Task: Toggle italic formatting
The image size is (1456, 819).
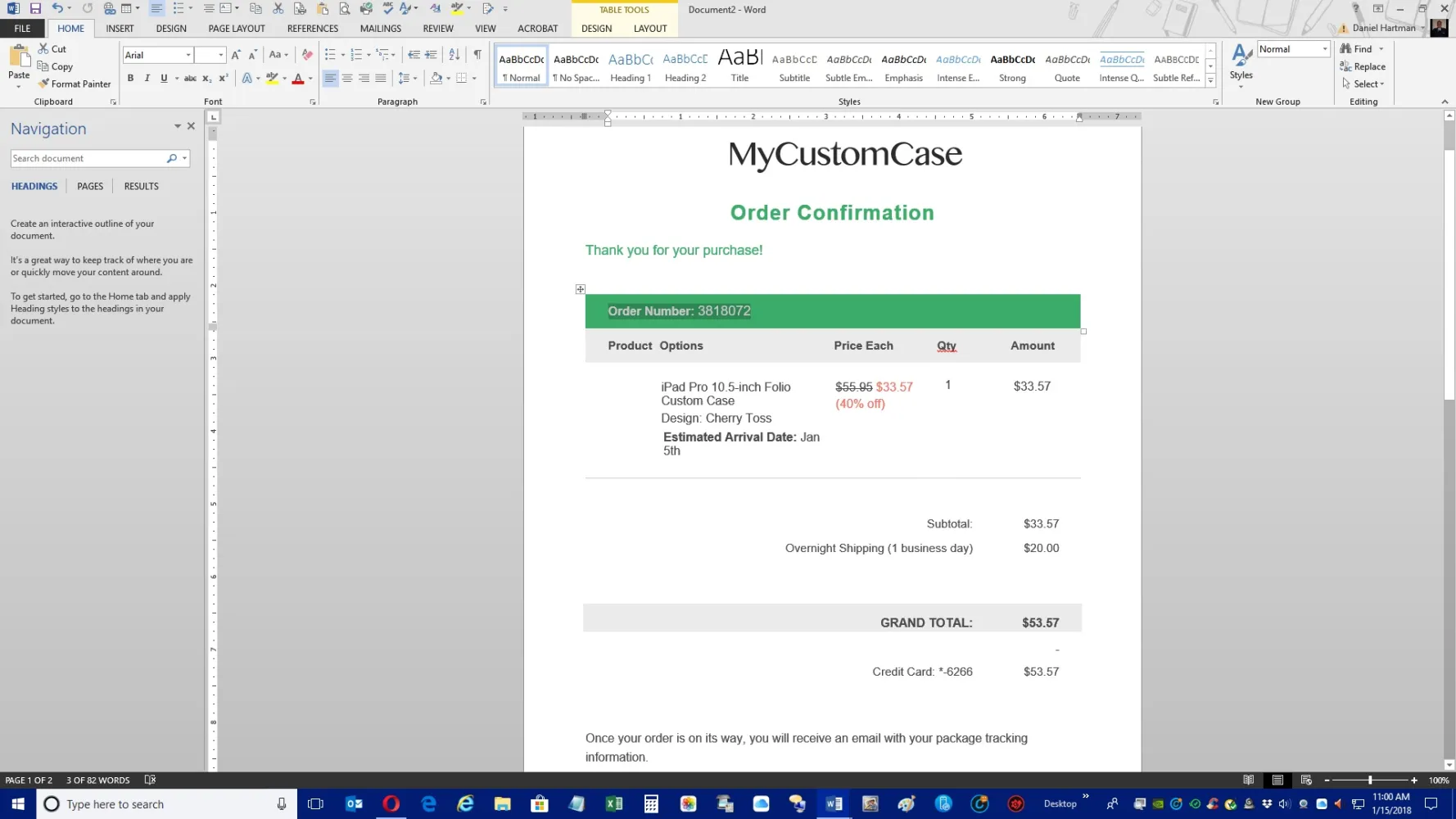Action: click(x=147, y=79)
